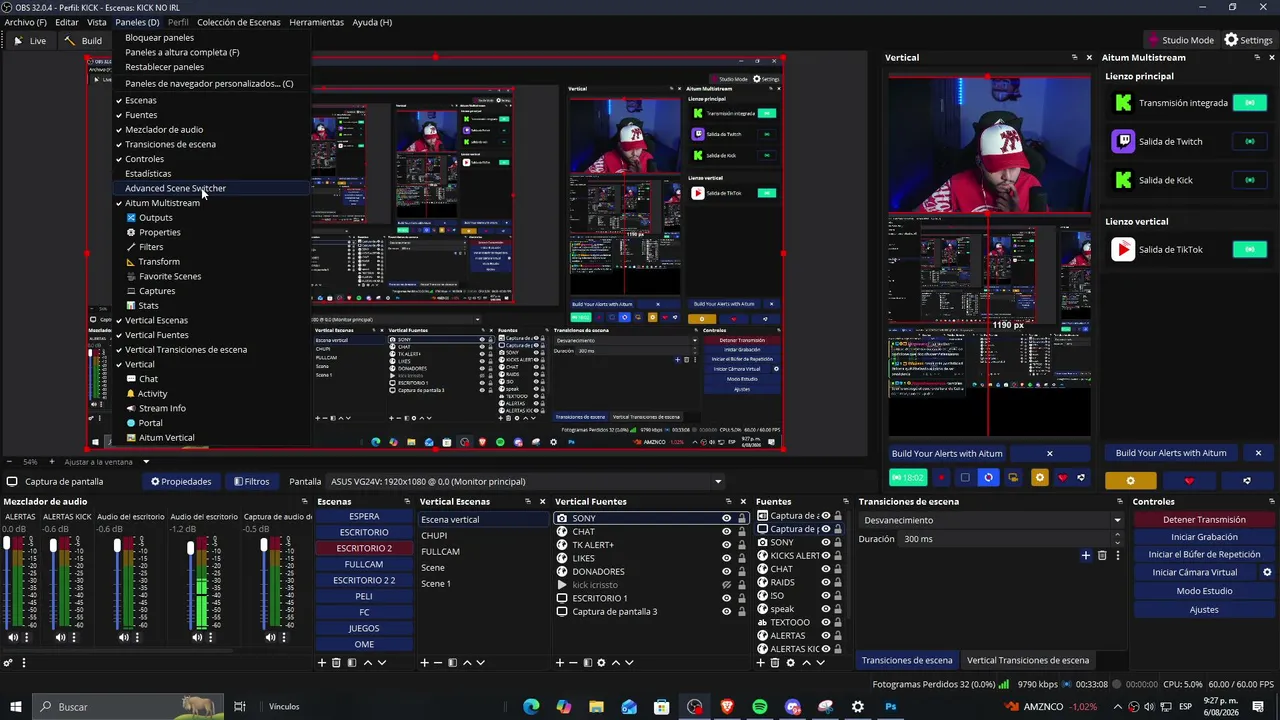Click the Windows taskbar Buscar search box
This screenshot has height=720, width=1280.
[x=130, y=707]
